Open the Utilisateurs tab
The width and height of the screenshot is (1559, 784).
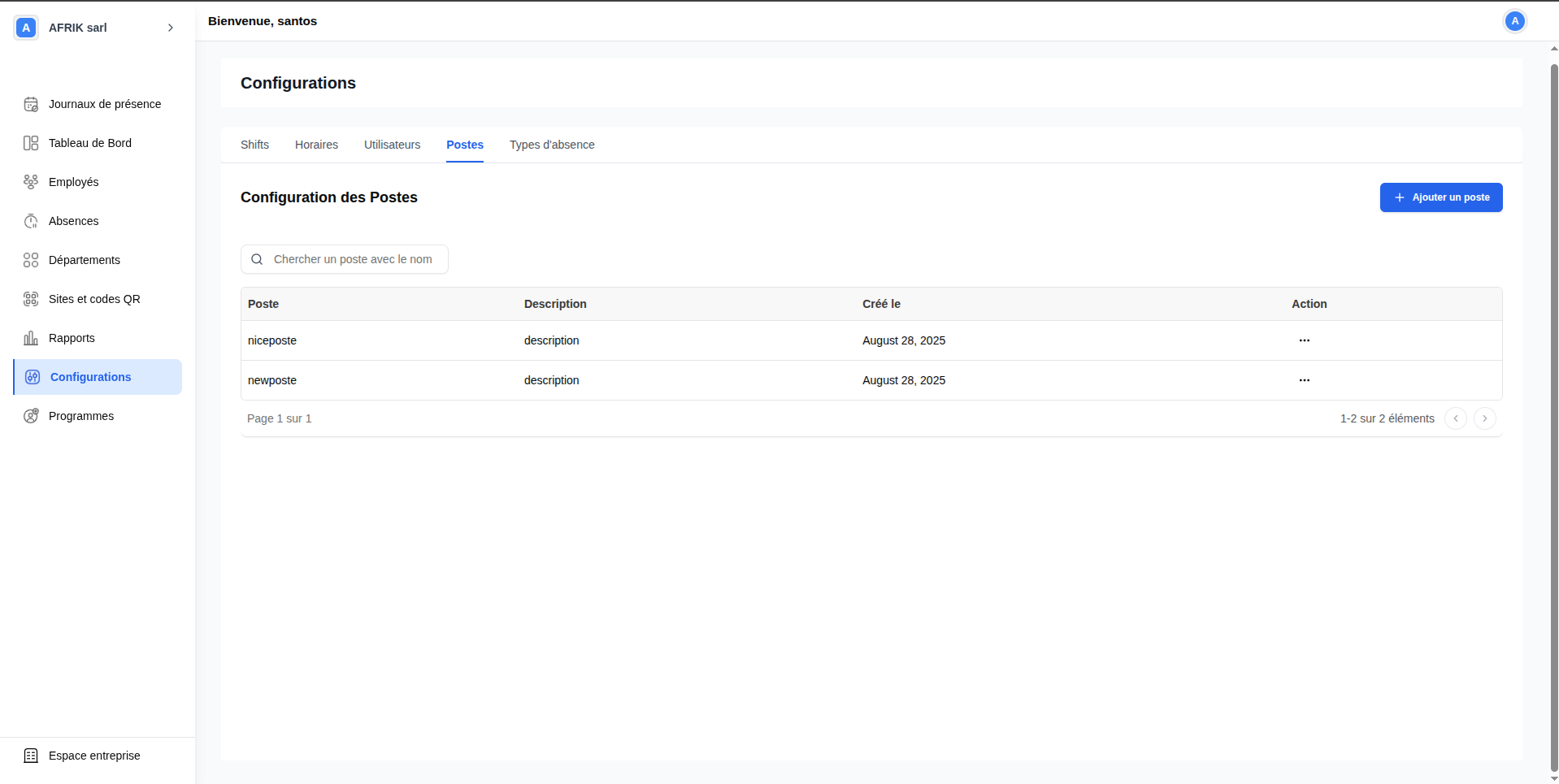point(392,145)
